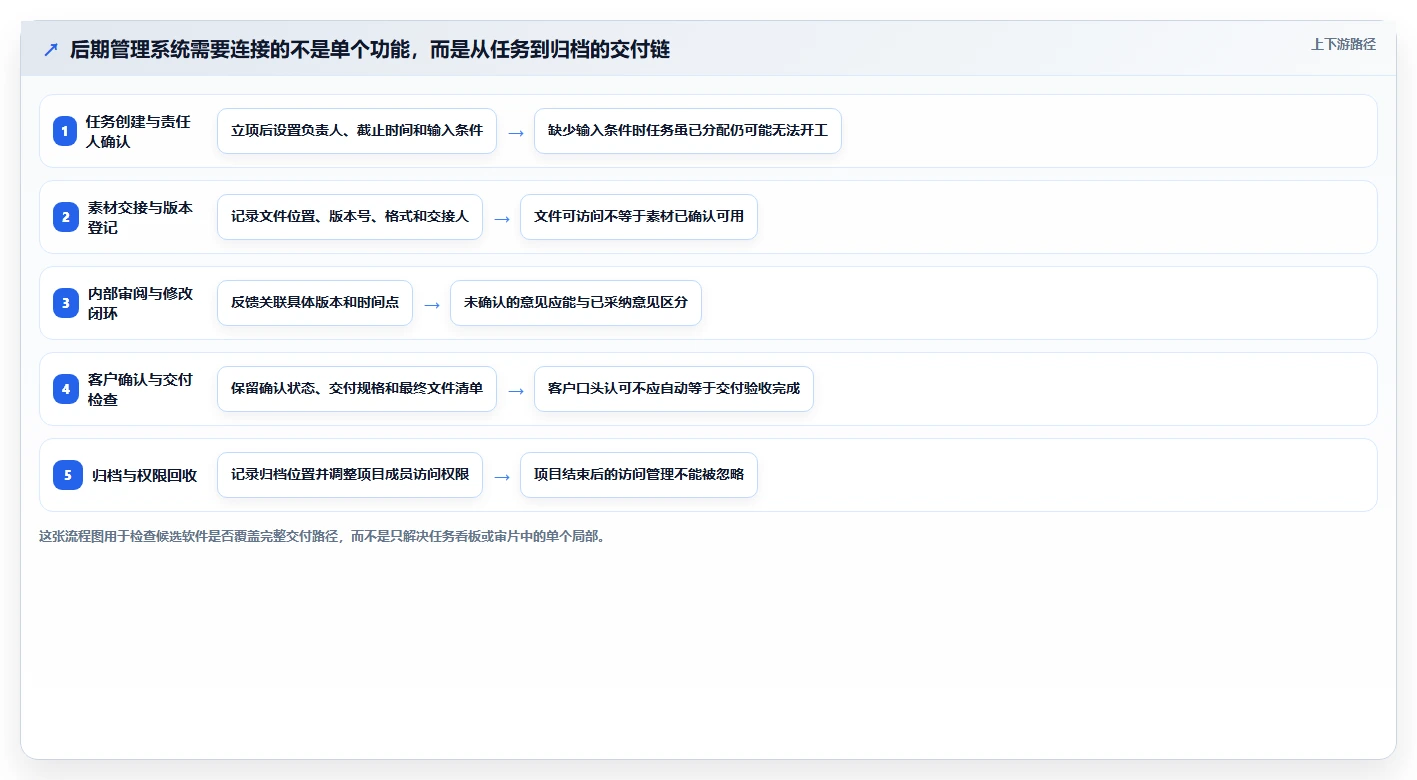Click the box 项目结束后的访问管理不能被忽略
Viewport: 1417px width, 780px height.
[639, 475]
